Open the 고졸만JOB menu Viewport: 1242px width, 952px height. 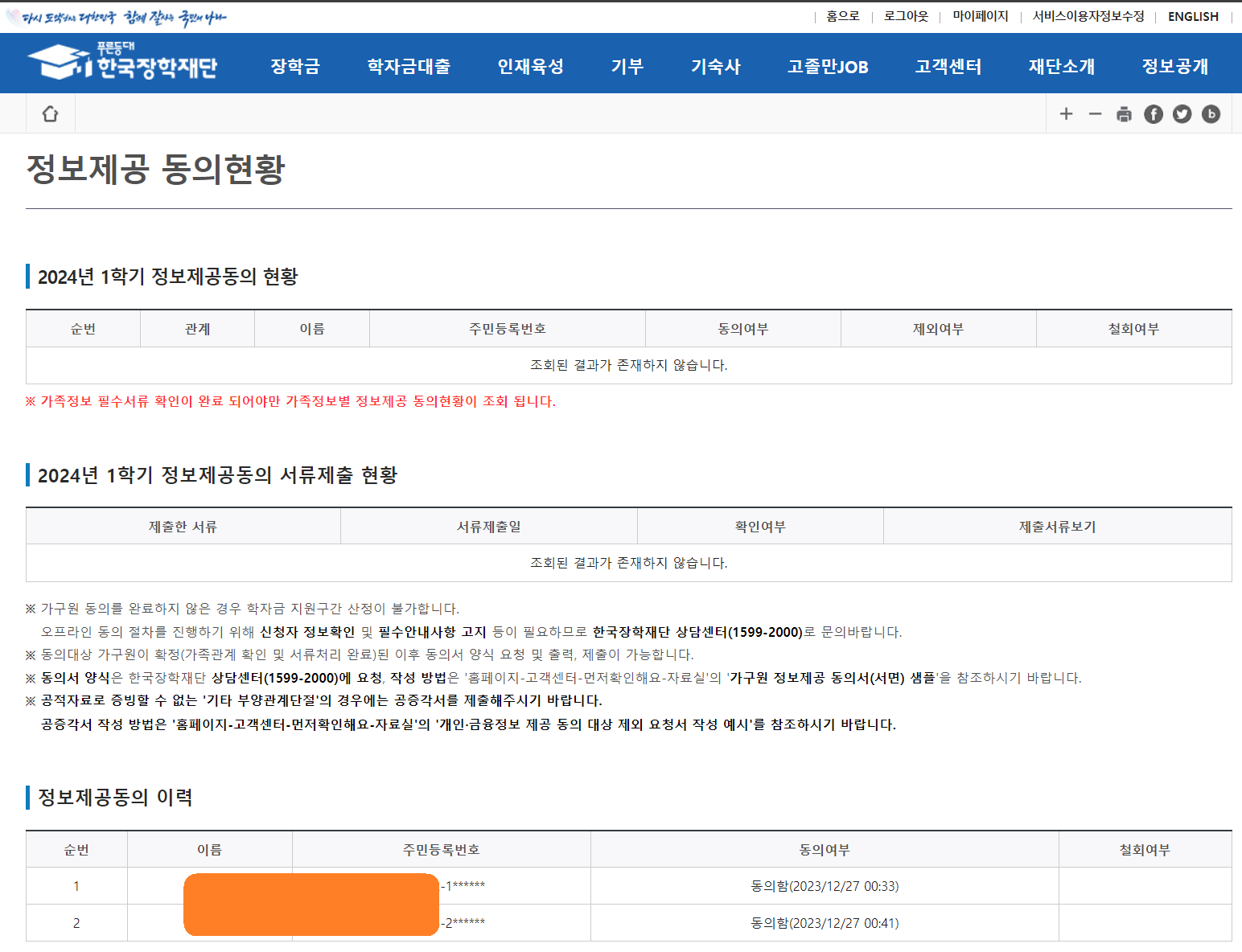click(828, 67)
